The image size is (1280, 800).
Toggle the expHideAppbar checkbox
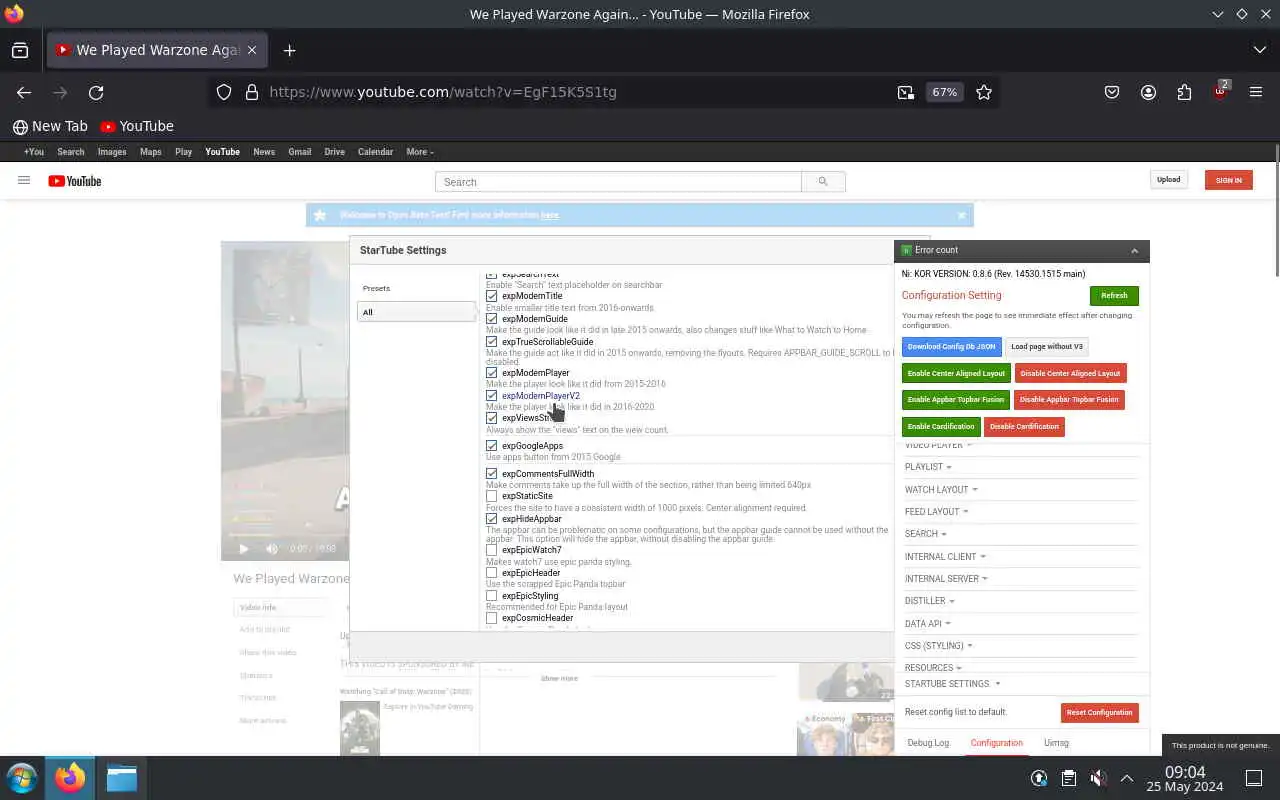click(491, 519)
